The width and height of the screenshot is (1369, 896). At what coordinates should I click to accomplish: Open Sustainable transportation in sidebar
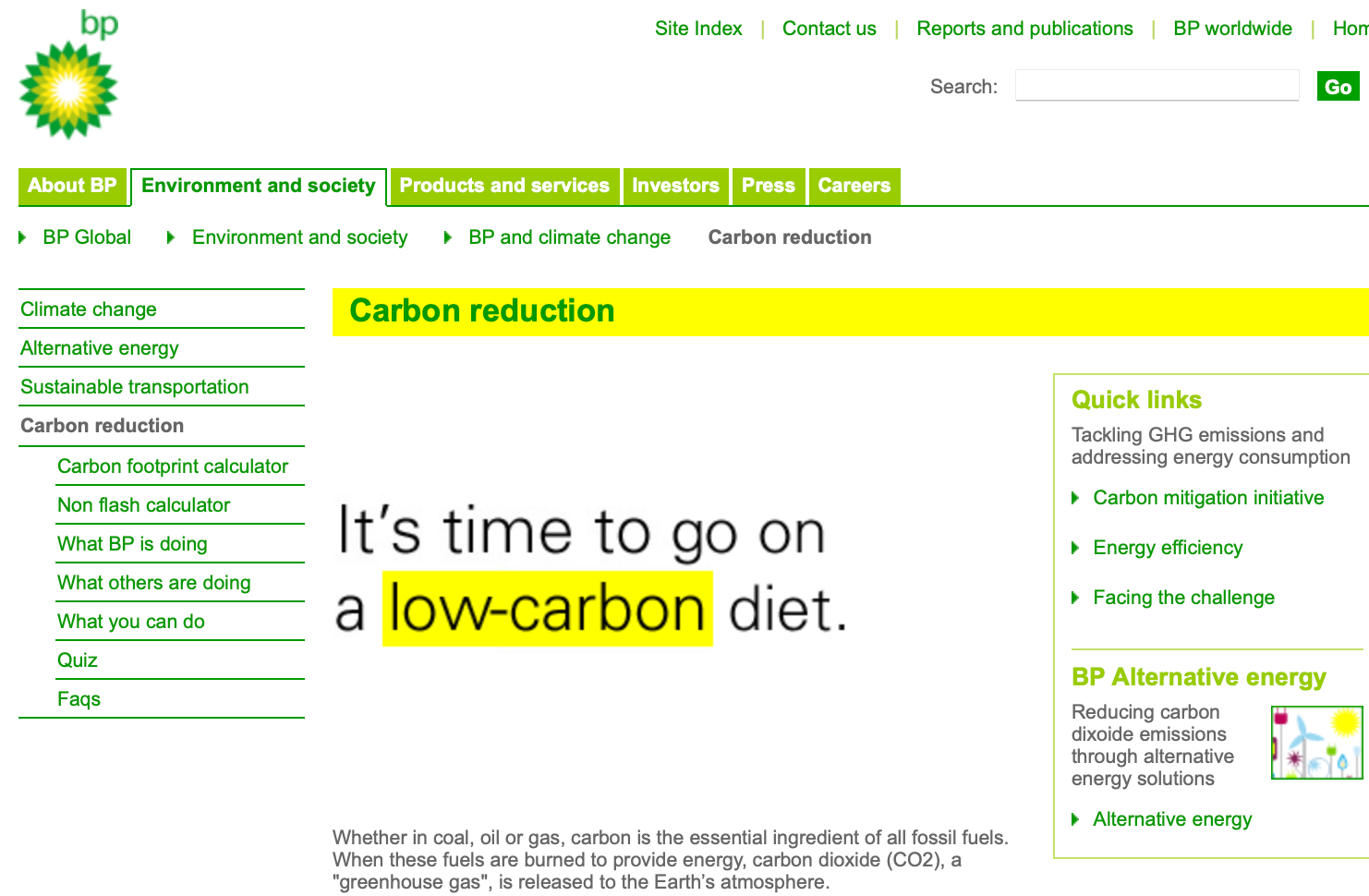click(135, 387)
